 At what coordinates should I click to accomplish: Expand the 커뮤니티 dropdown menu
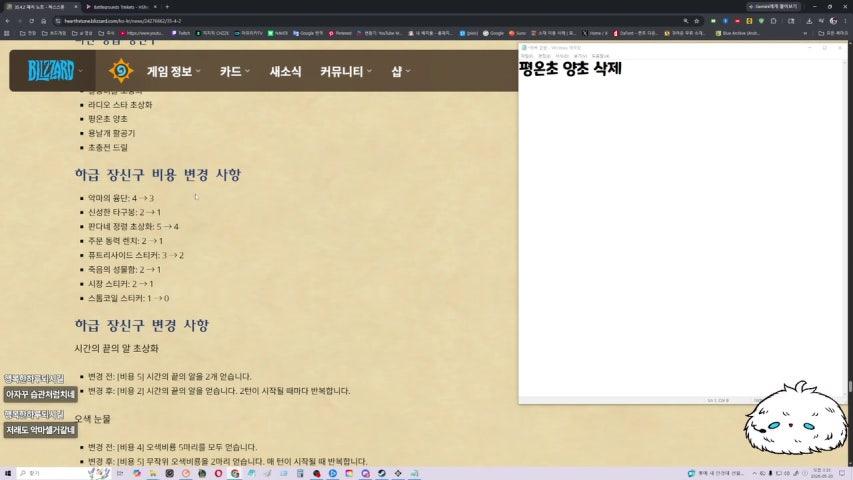[x=346, y=71]
